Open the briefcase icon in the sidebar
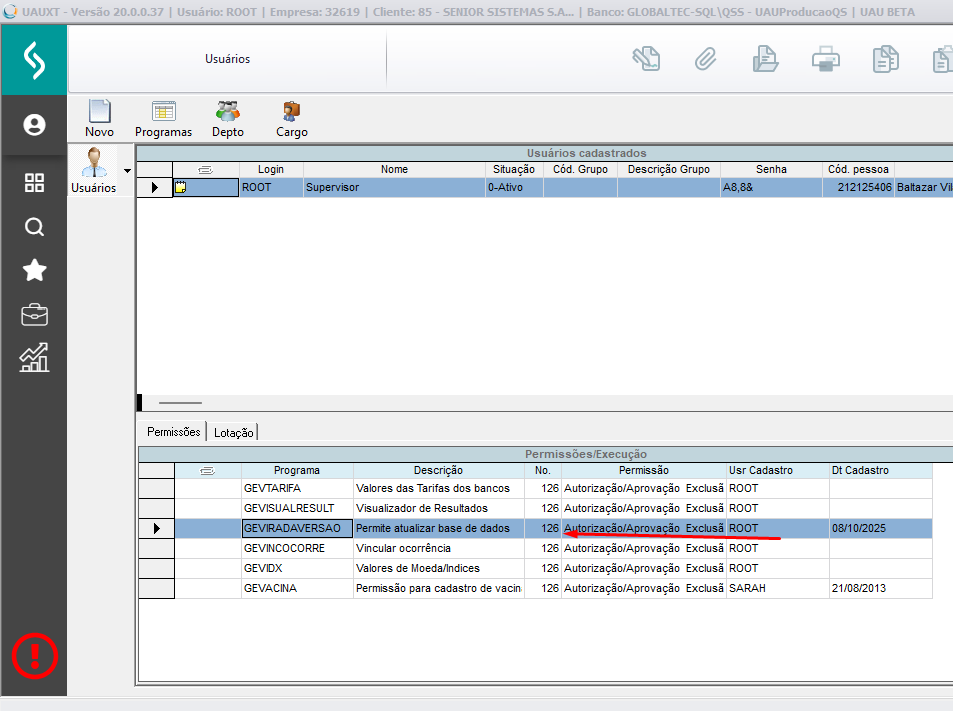 [x=34, y=315]
